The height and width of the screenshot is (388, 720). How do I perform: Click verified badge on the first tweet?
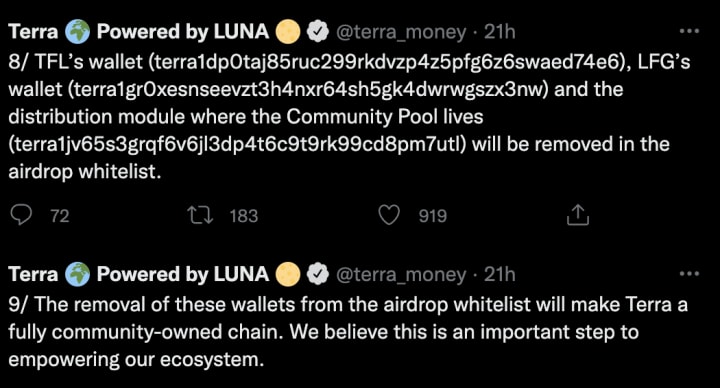coord(318,32)
